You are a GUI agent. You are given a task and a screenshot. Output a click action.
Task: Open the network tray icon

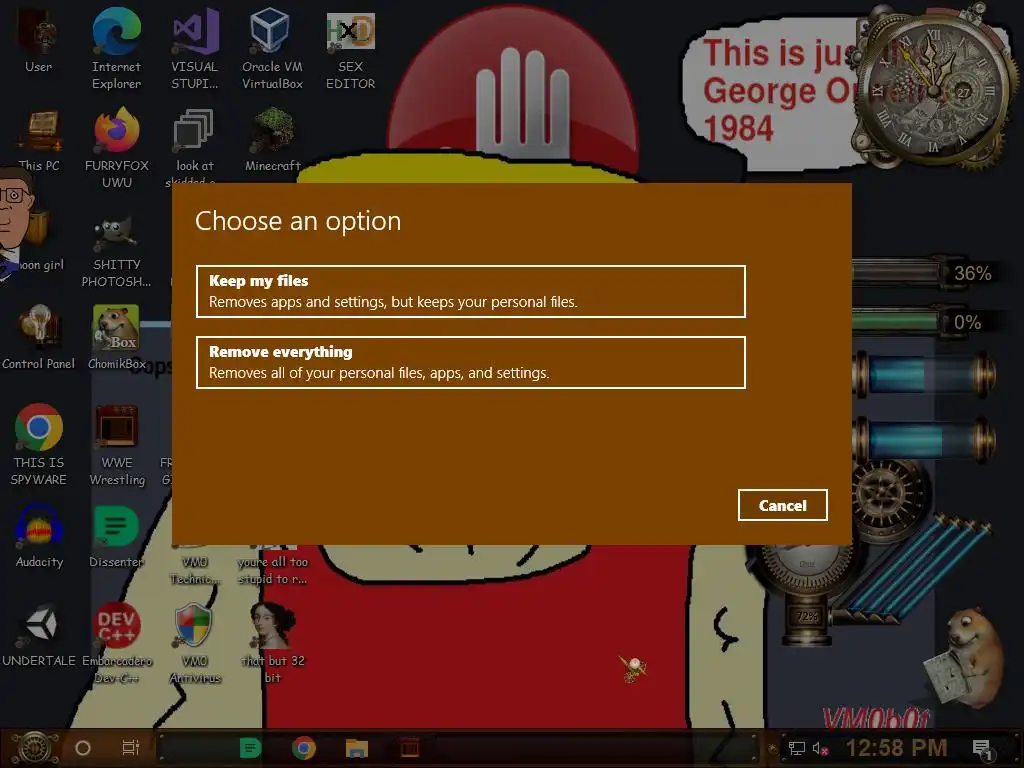point(796,748)
